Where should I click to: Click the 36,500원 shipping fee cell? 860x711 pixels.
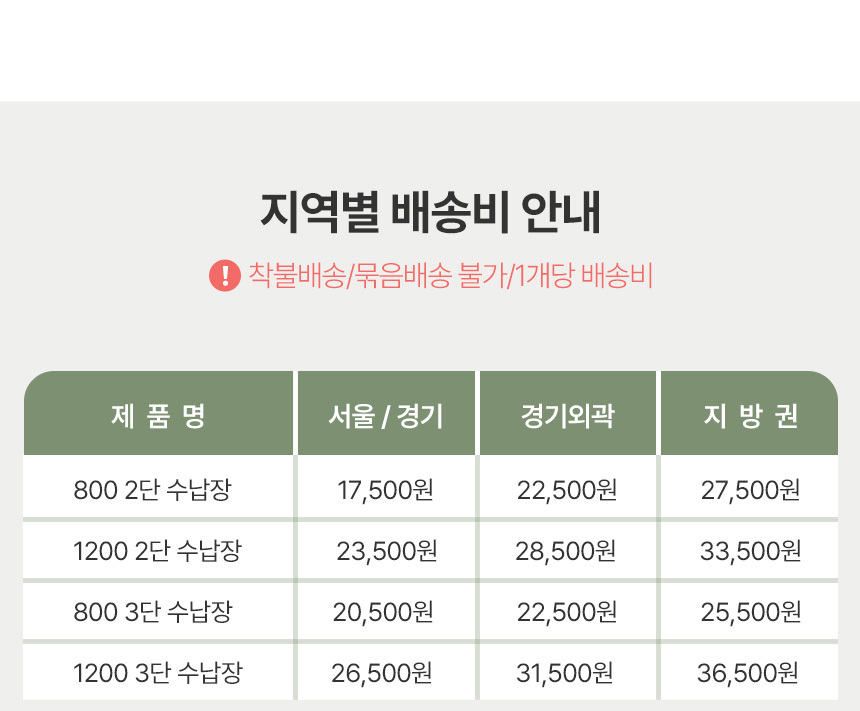[748, 673]
